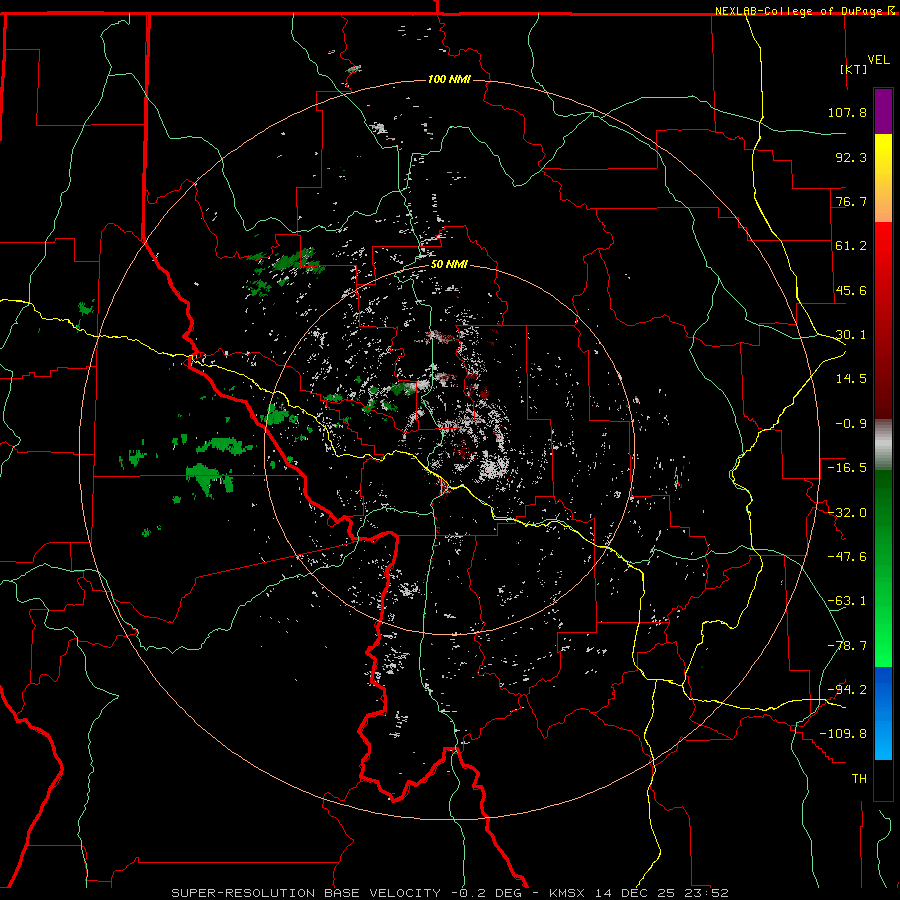Select the VEL legend title
The image size is (900, 900).
pyautogui.click(x=878, y=60)
